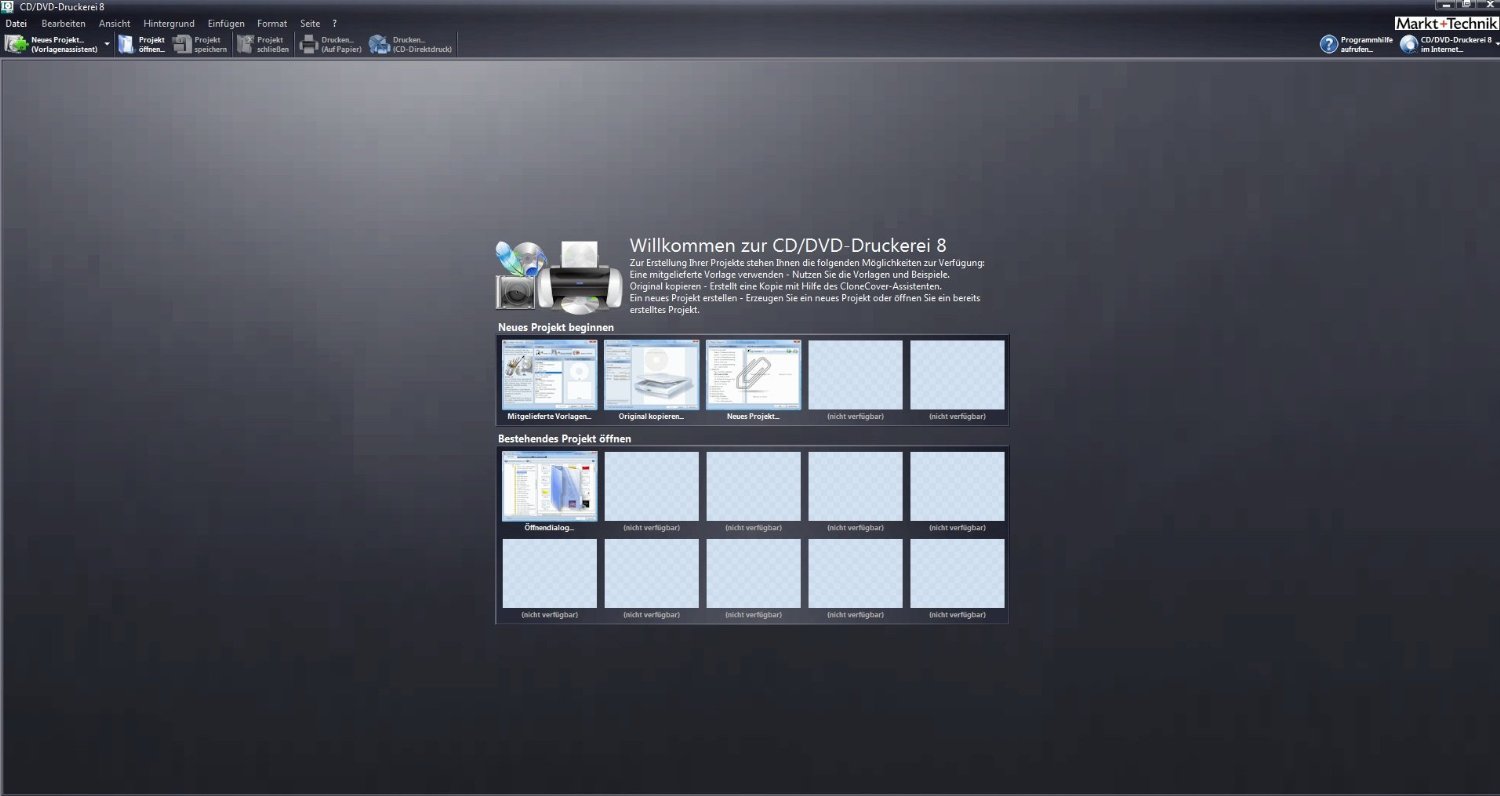Open the Datei menu
1500x796 pixels.
coord(16,23)
